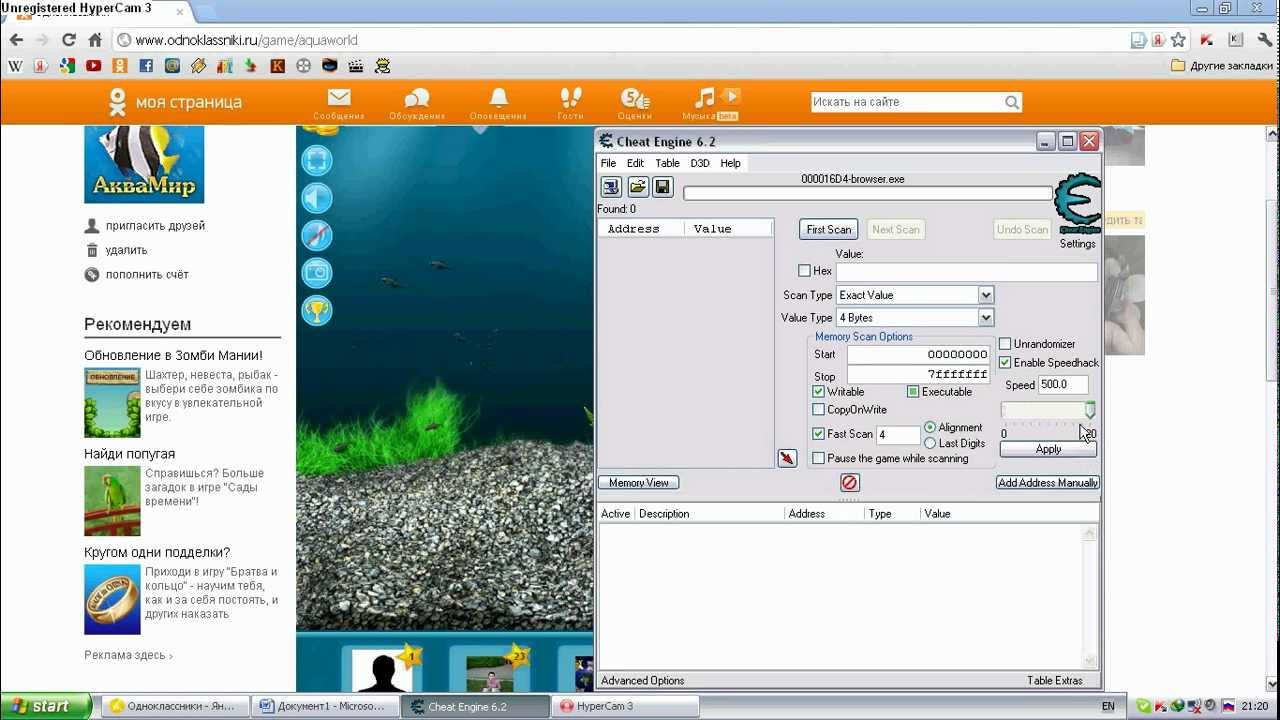This screenshot has height=720, width=1280.
Task: Click the scan Value input field
Action: pyautogui.click(x=967, y=271)
